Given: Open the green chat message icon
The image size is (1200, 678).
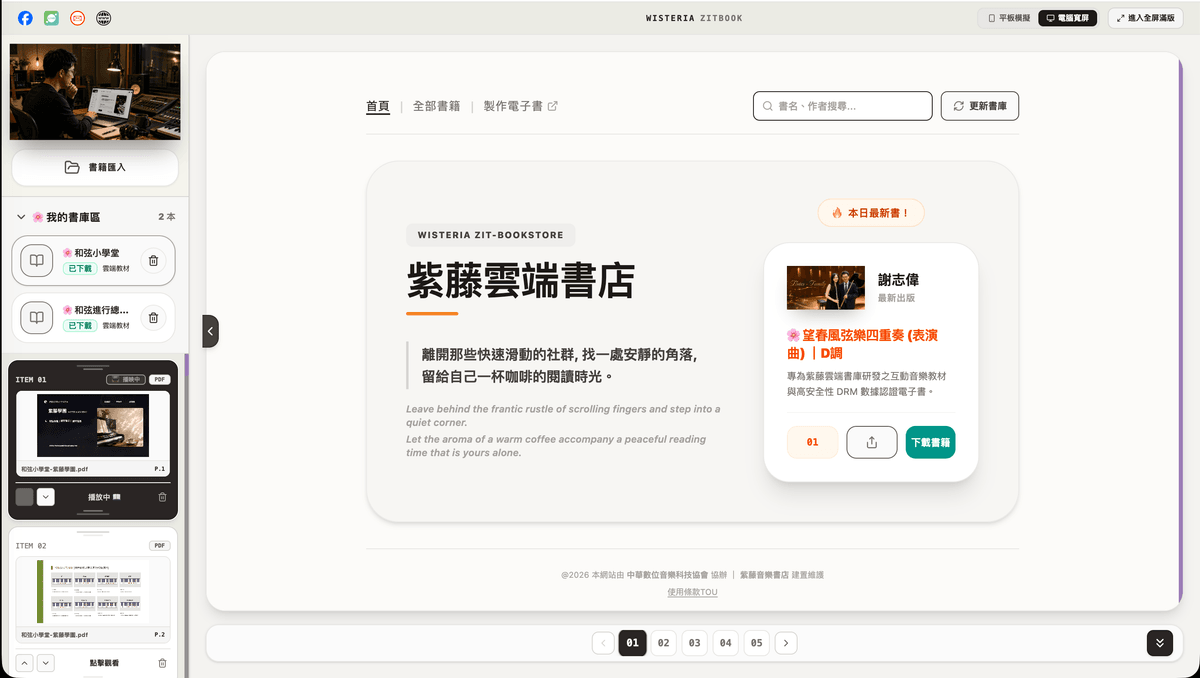Looking at the screenshot, I should [x=51, y=18].
